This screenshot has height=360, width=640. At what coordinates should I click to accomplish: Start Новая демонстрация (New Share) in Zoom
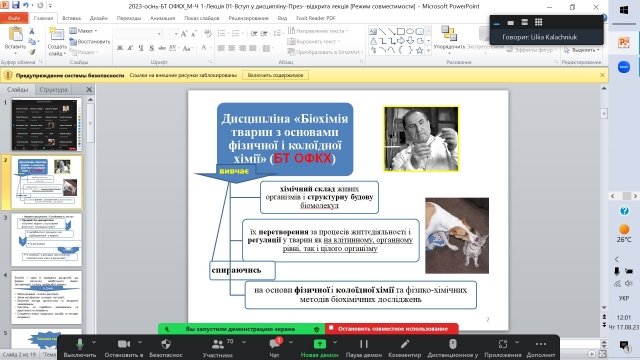(320, 348)
